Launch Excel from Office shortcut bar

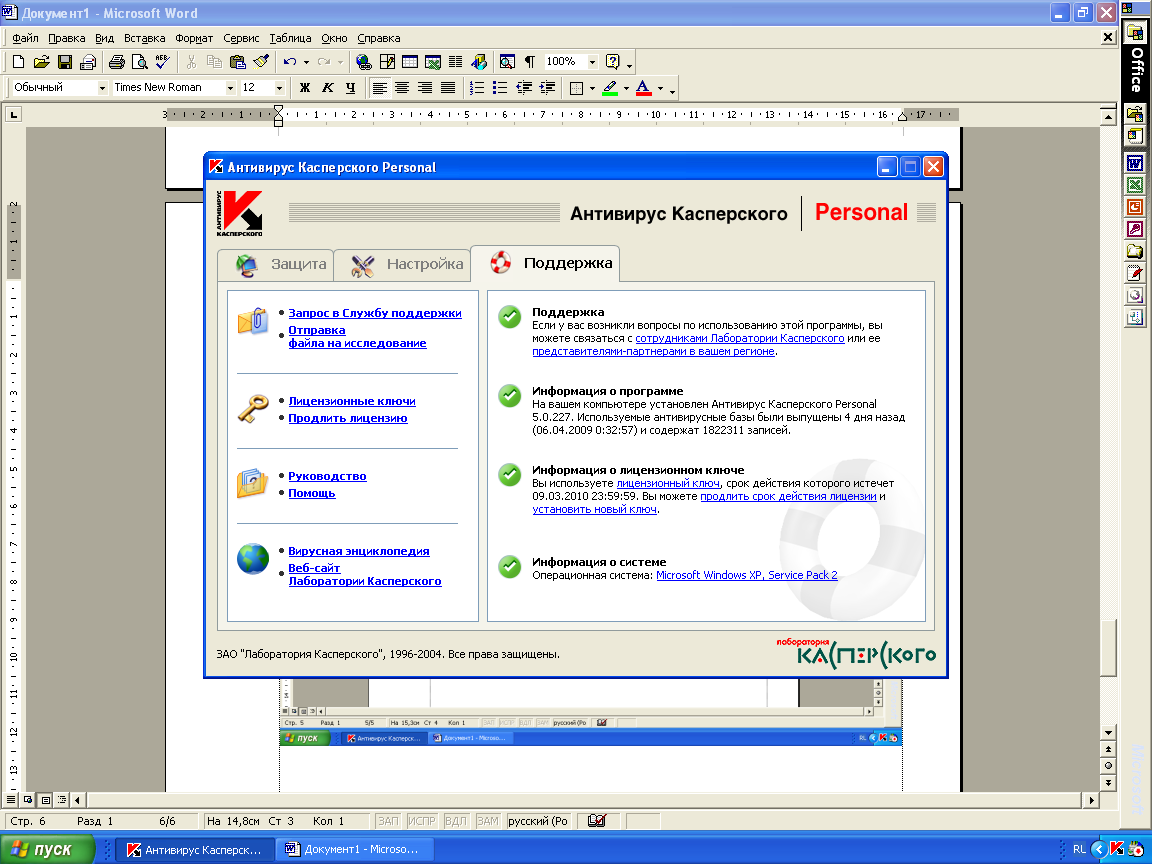pos(1135,186)
